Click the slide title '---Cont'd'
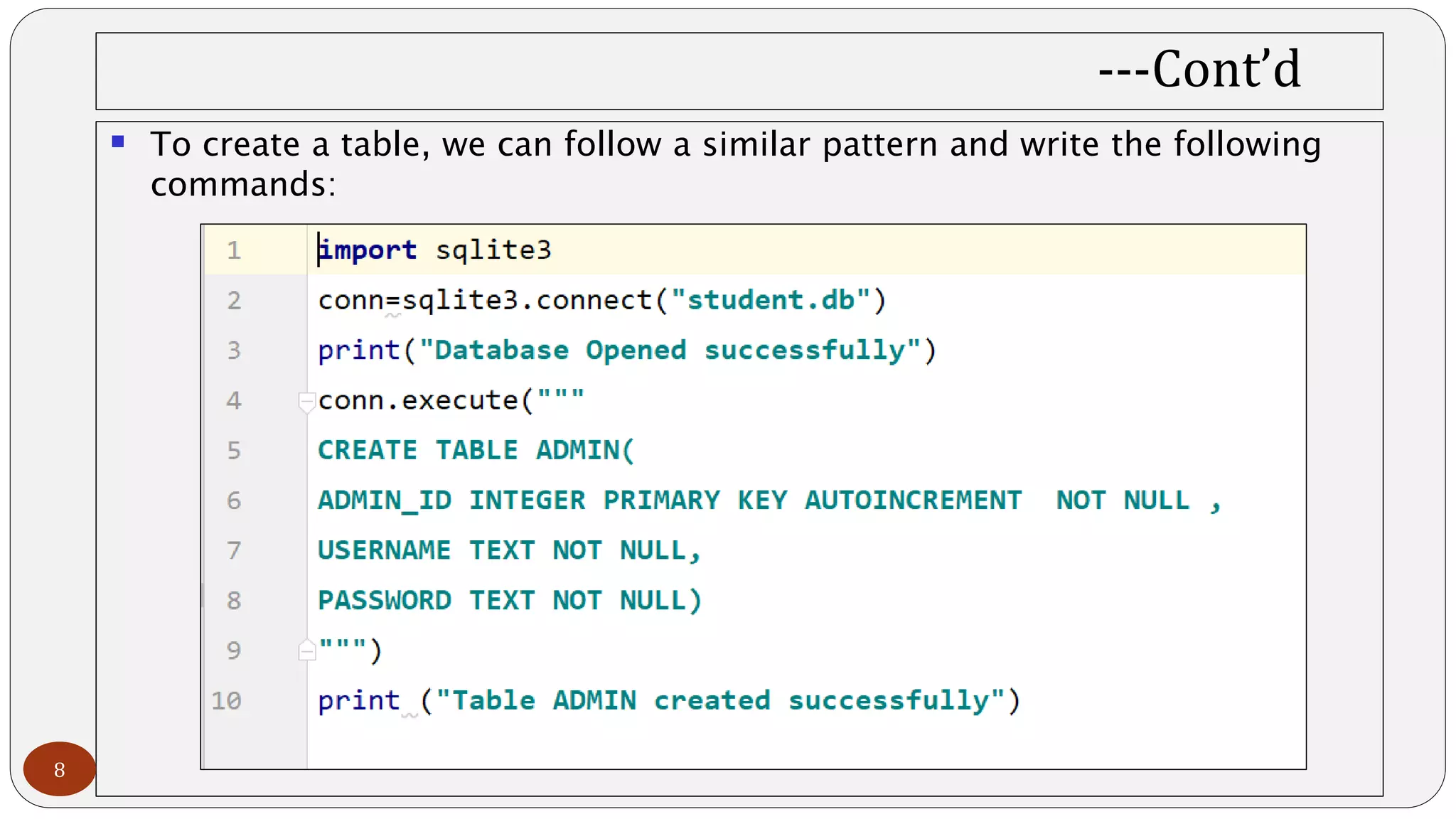Image resolution: width=1456 pixels, height=819 pixels. click(1199, 70)
